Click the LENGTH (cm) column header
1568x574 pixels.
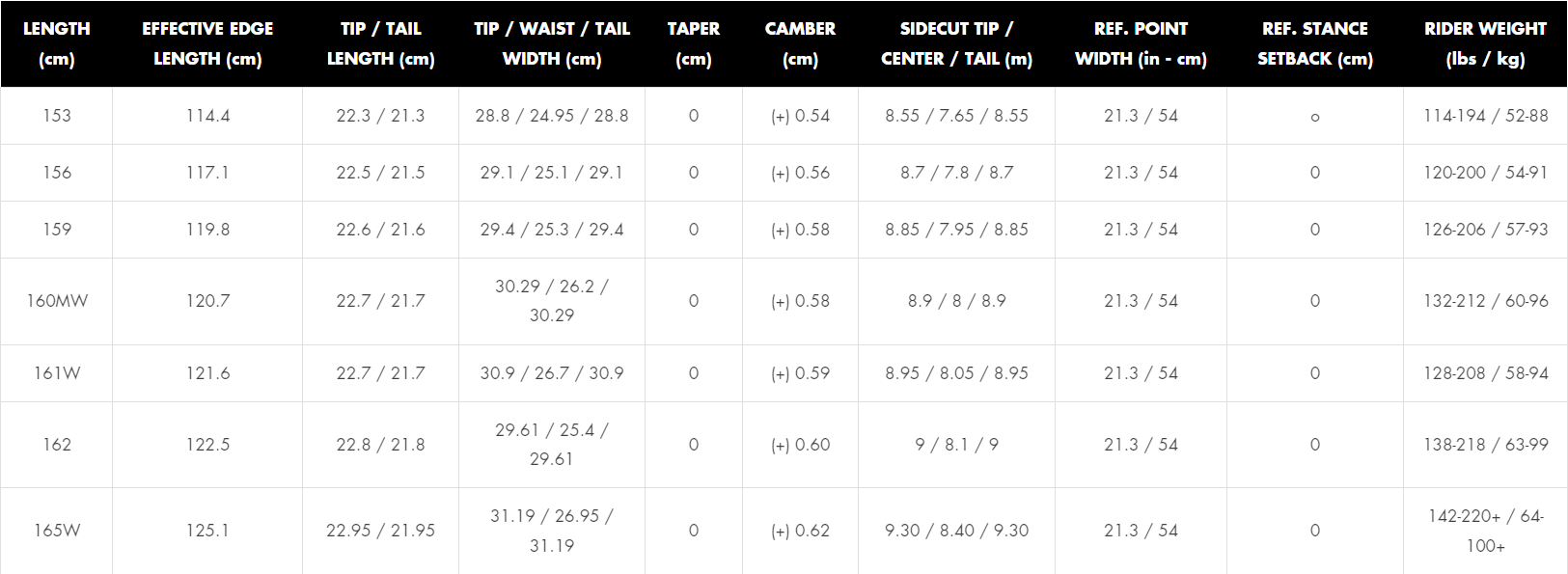56,43
